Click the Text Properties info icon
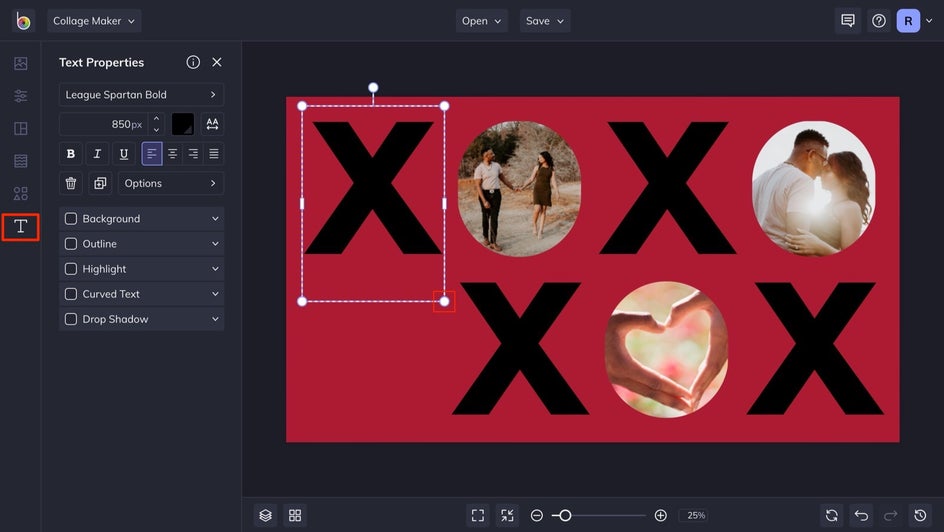Screen dimensions: 944x532 click(x=193, y=62)
